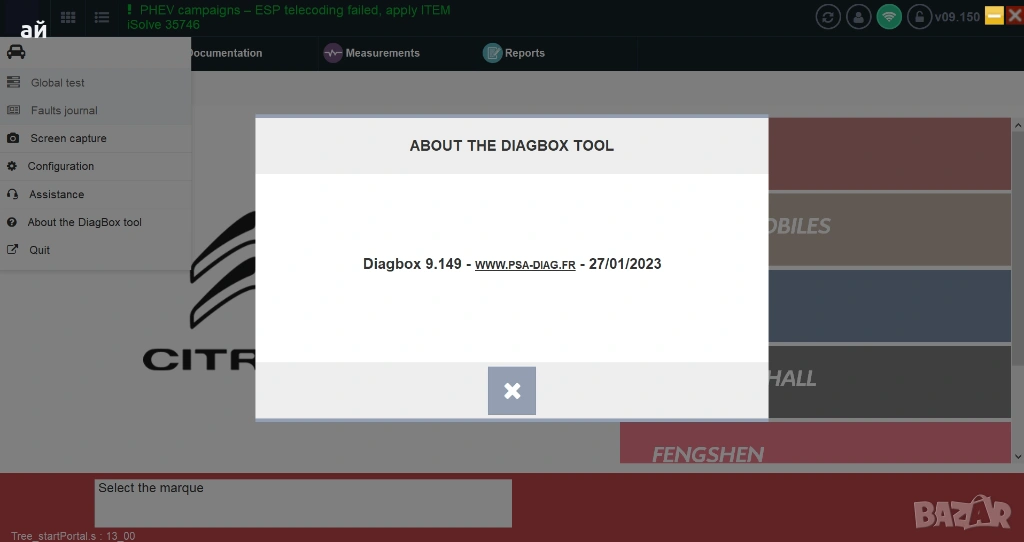Click the car icon in menu header

click(16, 52)
